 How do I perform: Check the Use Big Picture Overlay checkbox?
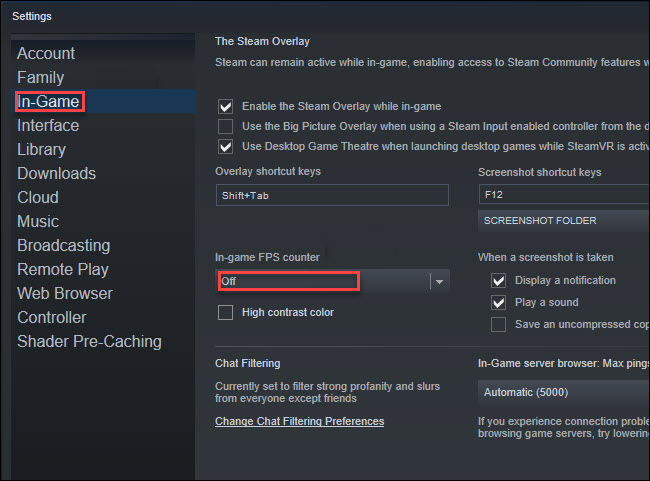tap(226, 126)
